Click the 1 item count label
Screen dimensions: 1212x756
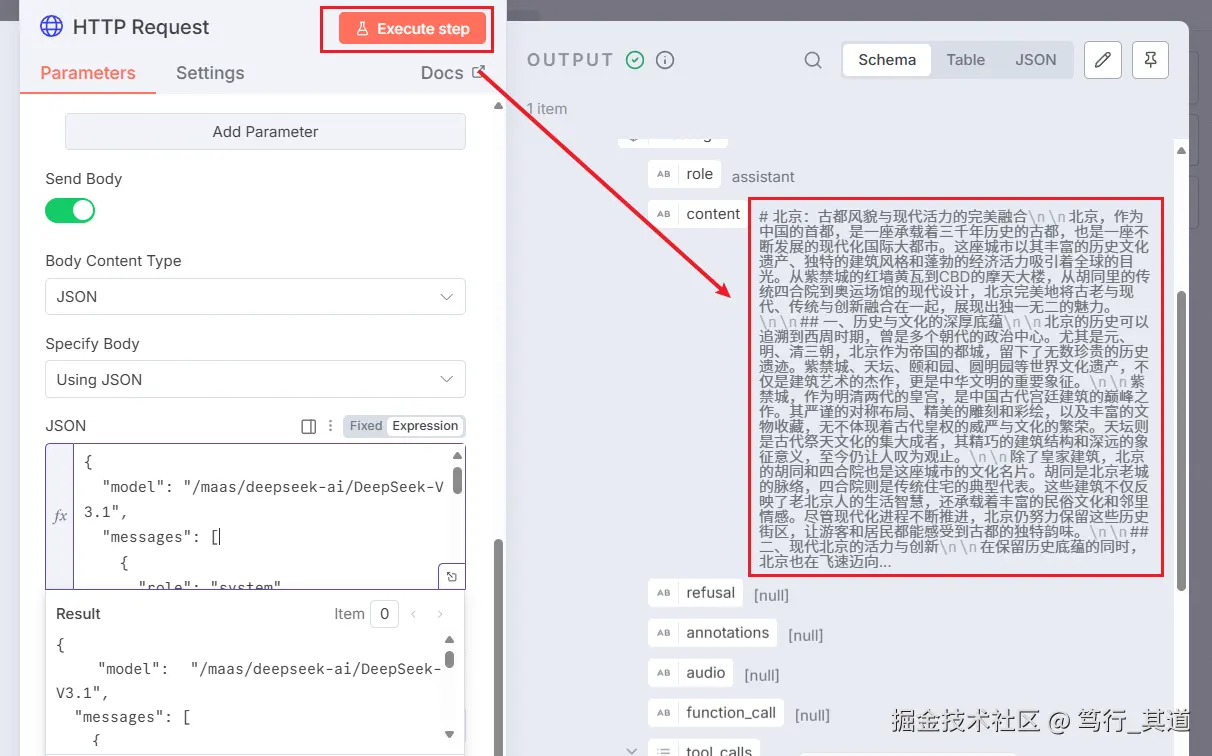tap(546, 108)
